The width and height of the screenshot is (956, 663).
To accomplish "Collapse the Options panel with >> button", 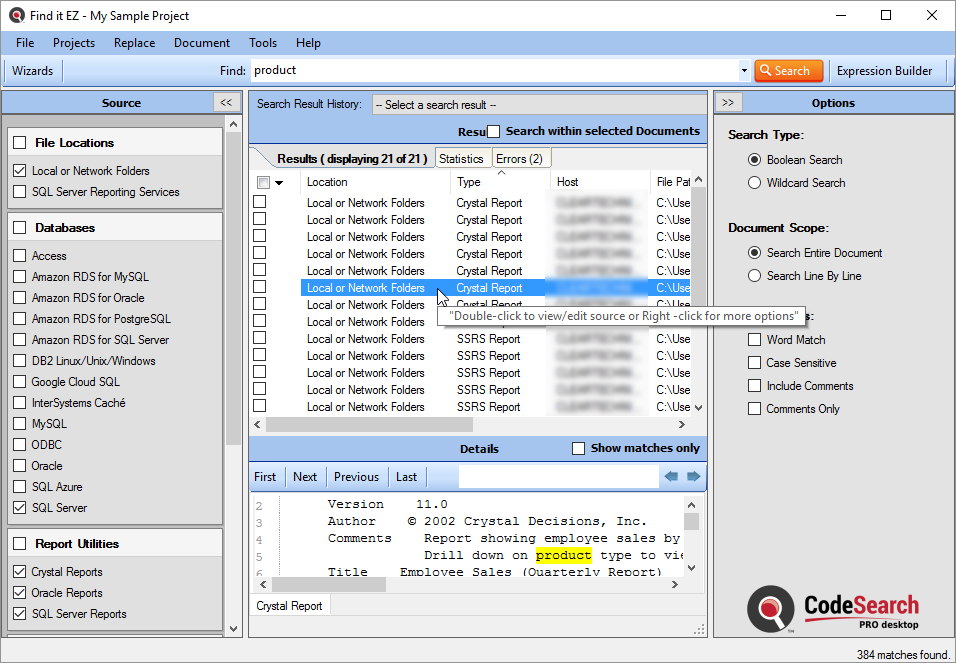I will click(728, 102).
